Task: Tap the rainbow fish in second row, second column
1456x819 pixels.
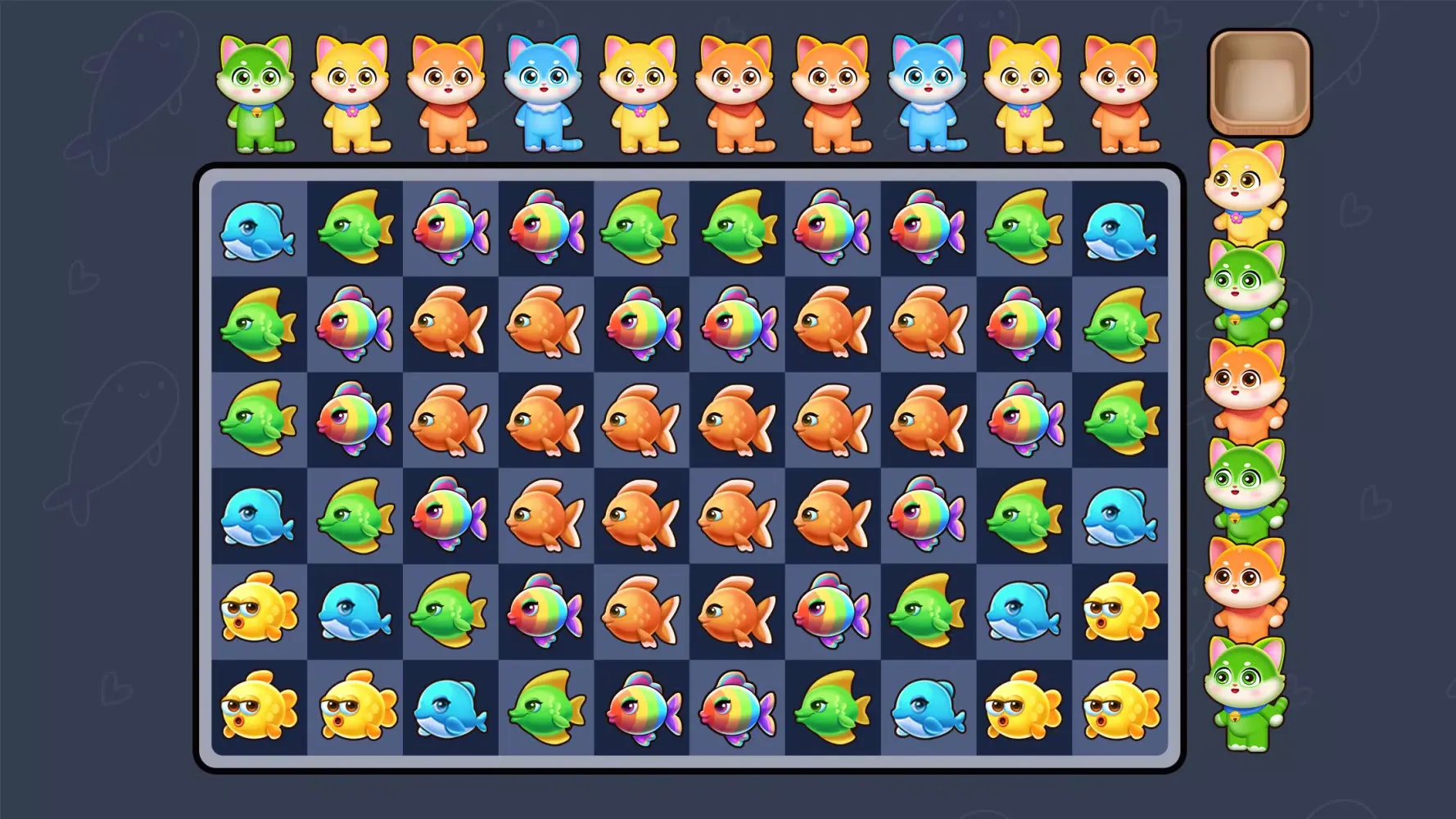Action: click(355, 324)
